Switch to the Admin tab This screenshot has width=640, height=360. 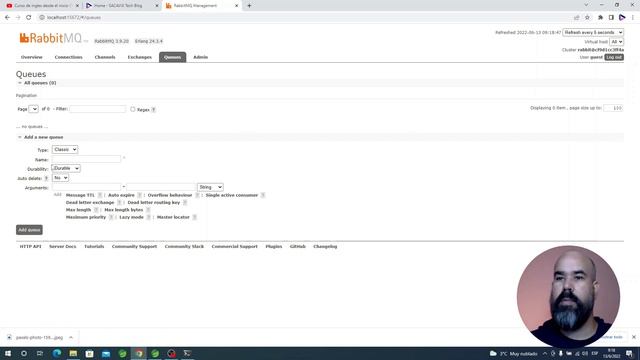pyautogui.click(x=200, y=57)
